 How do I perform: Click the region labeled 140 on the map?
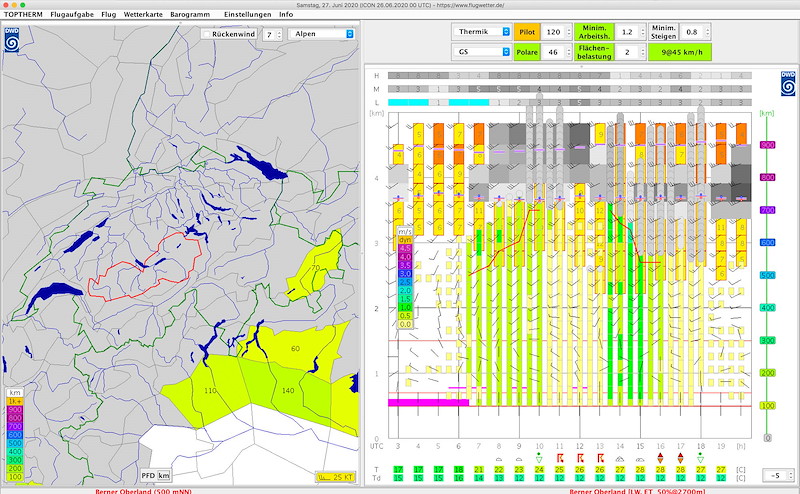click(288, 390)
